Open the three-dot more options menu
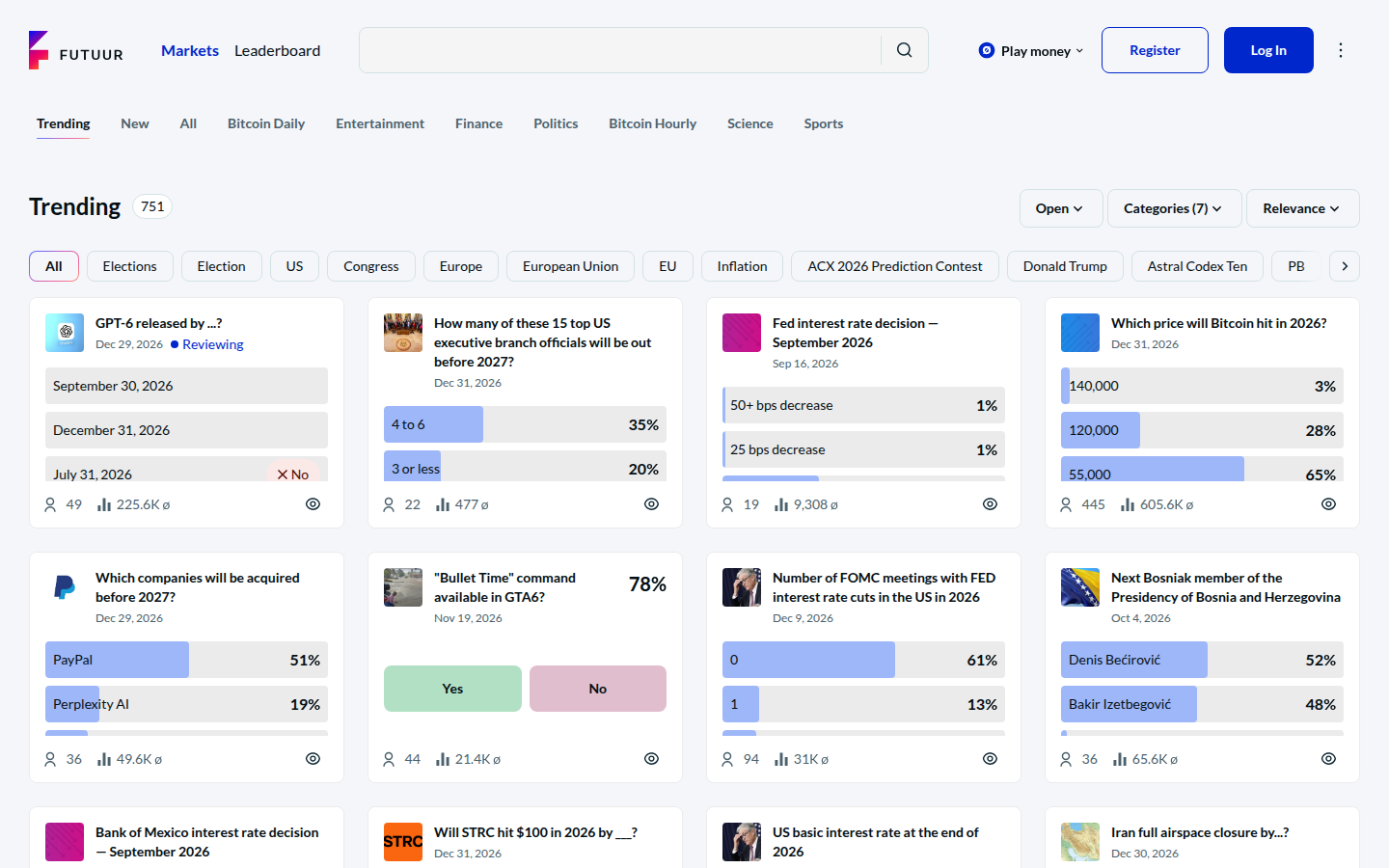Screen dimensions: 1389x868 1341,50
